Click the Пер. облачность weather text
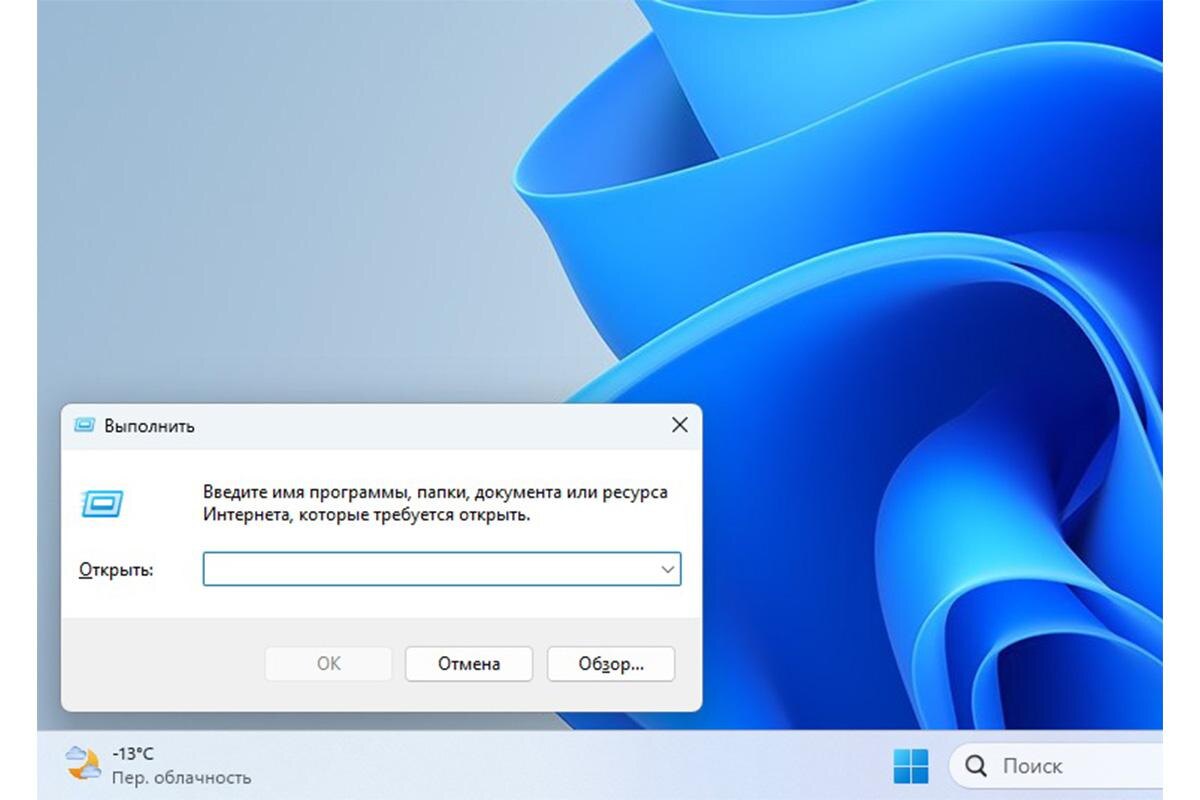This screenshot has height=800, width=1200. pos(181,777)
